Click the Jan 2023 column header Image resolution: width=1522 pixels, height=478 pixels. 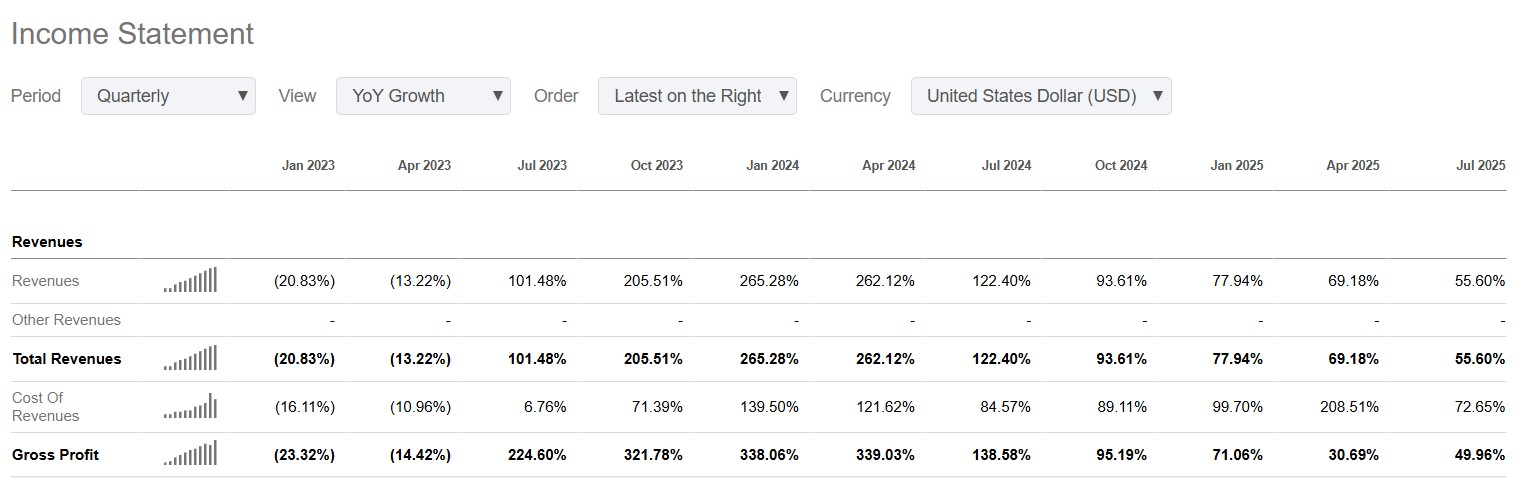(x=308, y=166)
